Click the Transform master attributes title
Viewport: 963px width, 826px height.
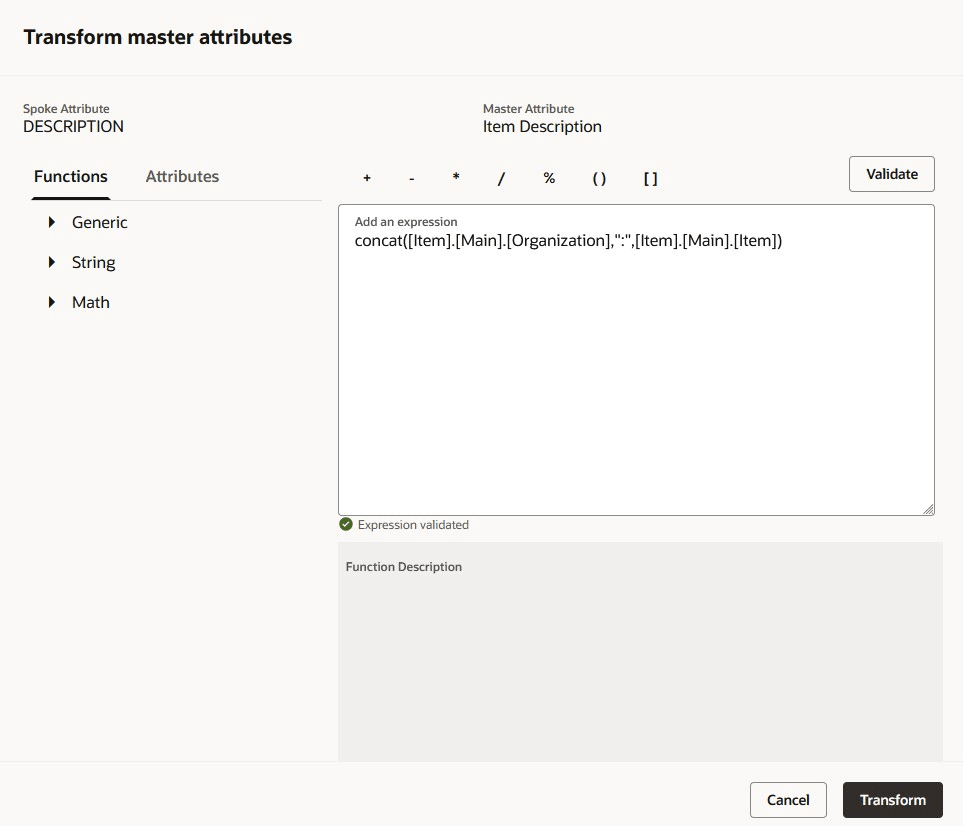[158, 37]
